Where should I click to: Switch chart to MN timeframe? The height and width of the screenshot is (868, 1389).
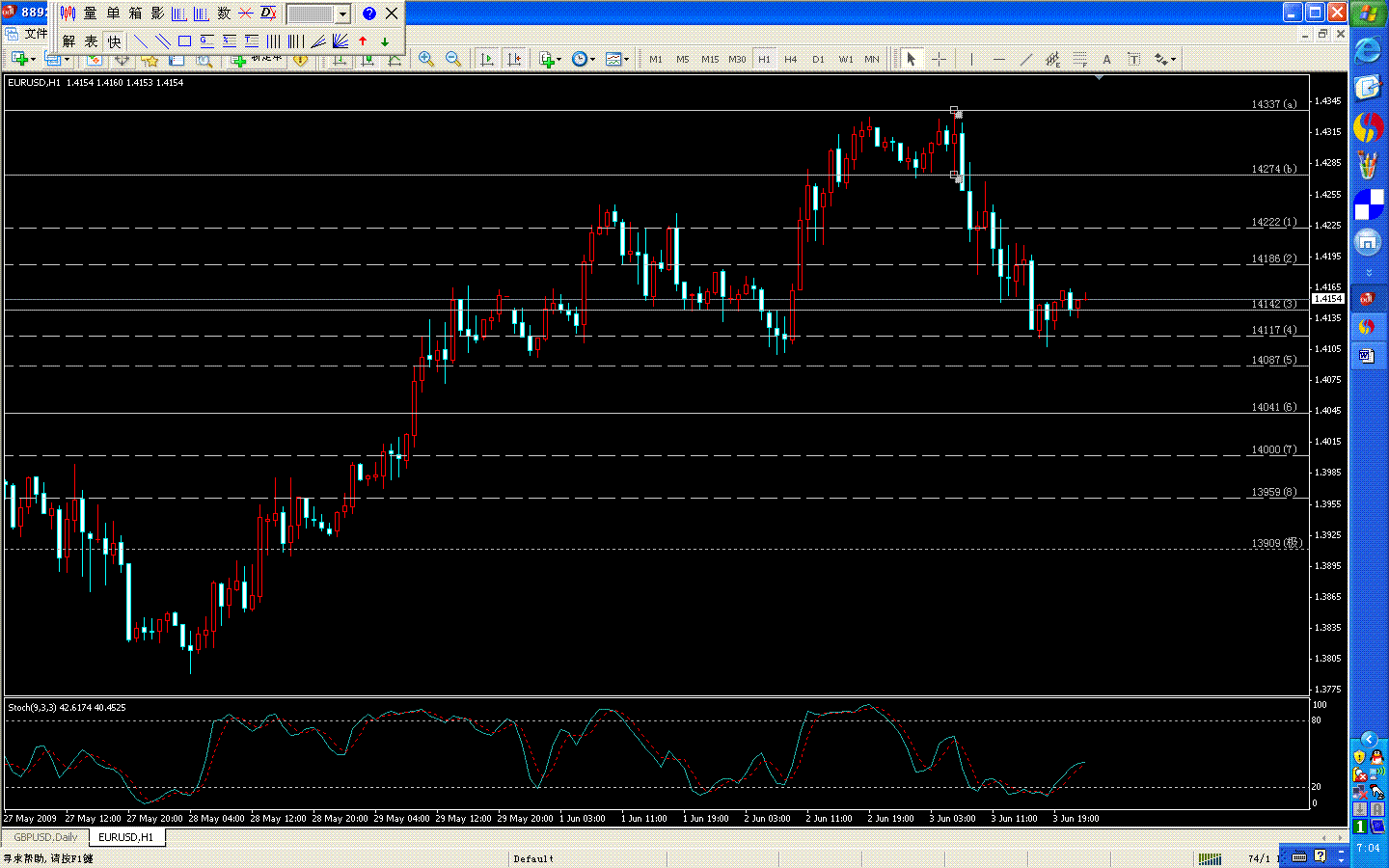pos(872,60)
